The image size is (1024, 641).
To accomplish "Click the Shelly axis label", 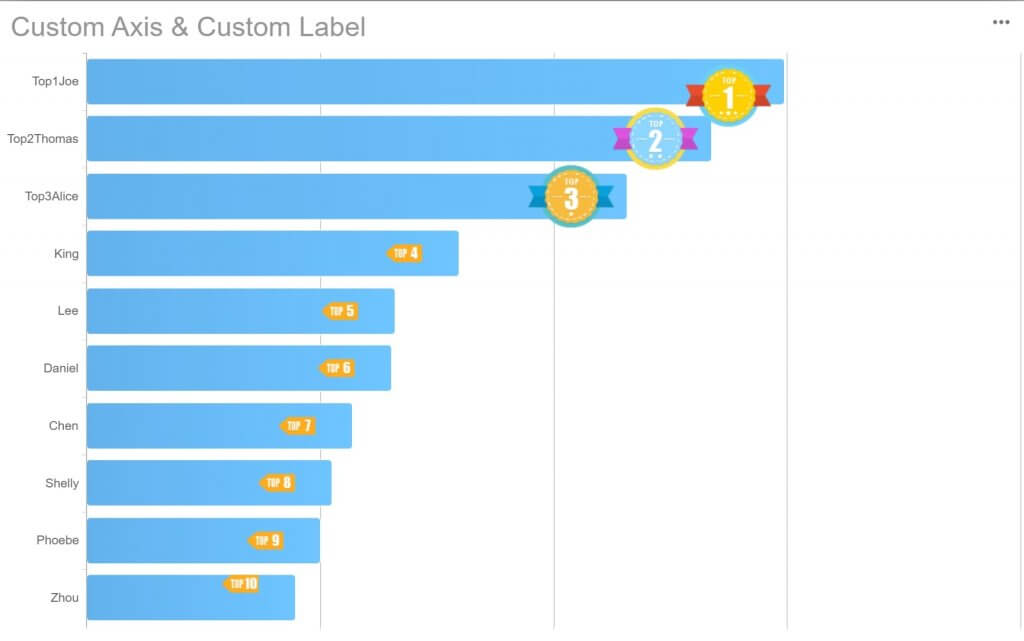I will 62,483.
